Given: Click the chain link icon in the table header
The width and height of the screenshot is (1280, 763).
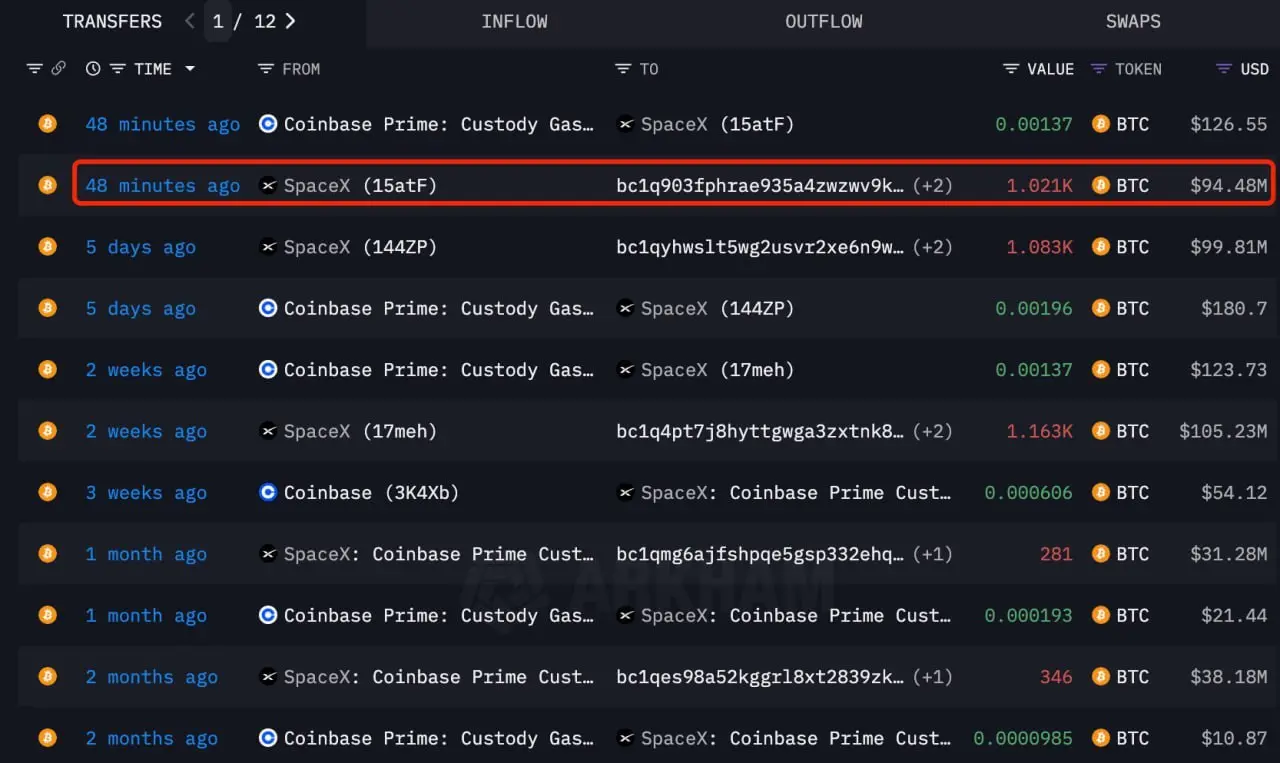Looking at the screenshot, I should tap(58, 69).
